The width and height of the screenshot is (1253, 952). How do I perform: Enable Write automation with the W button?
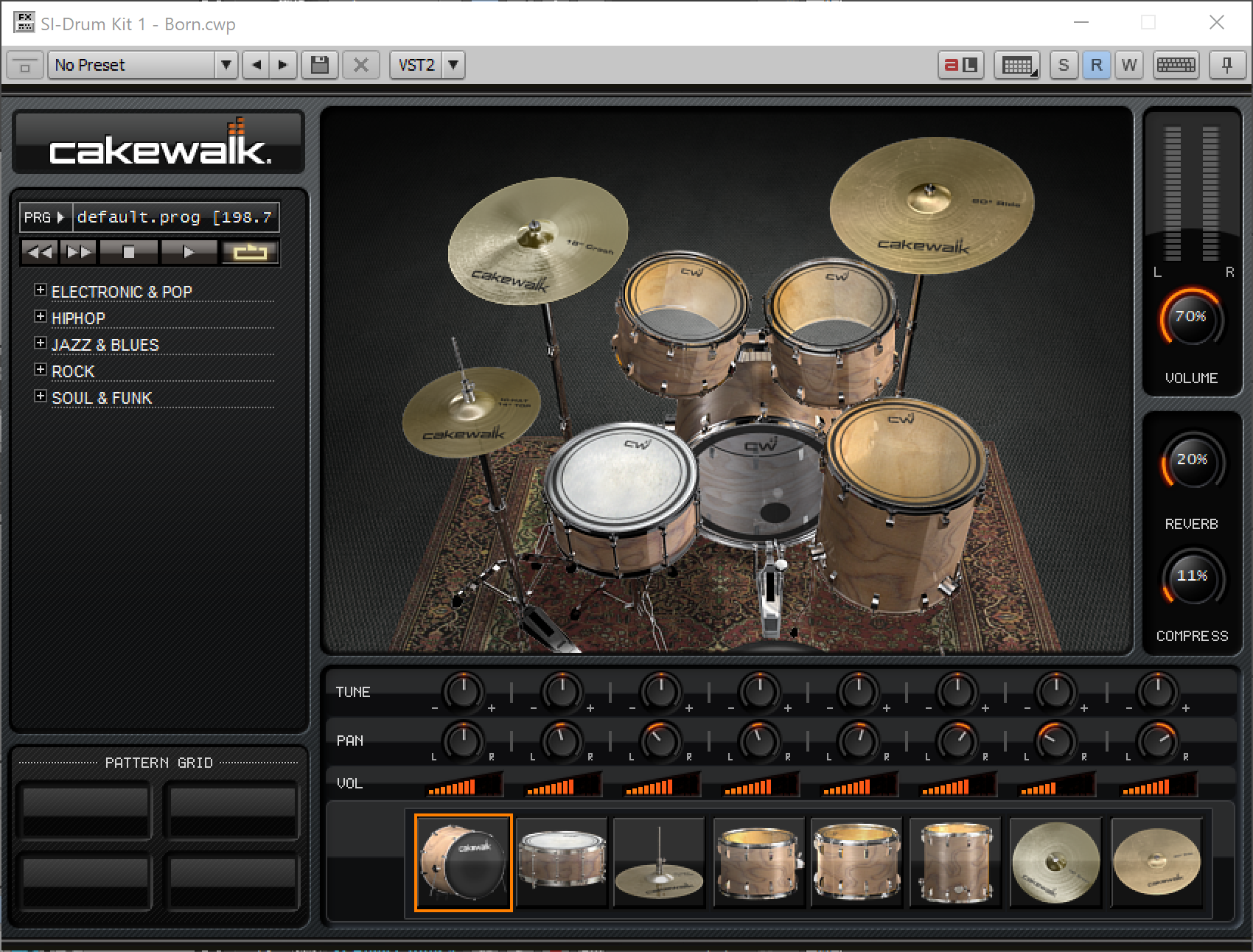pyautogui.click(x=1129, y=65)
